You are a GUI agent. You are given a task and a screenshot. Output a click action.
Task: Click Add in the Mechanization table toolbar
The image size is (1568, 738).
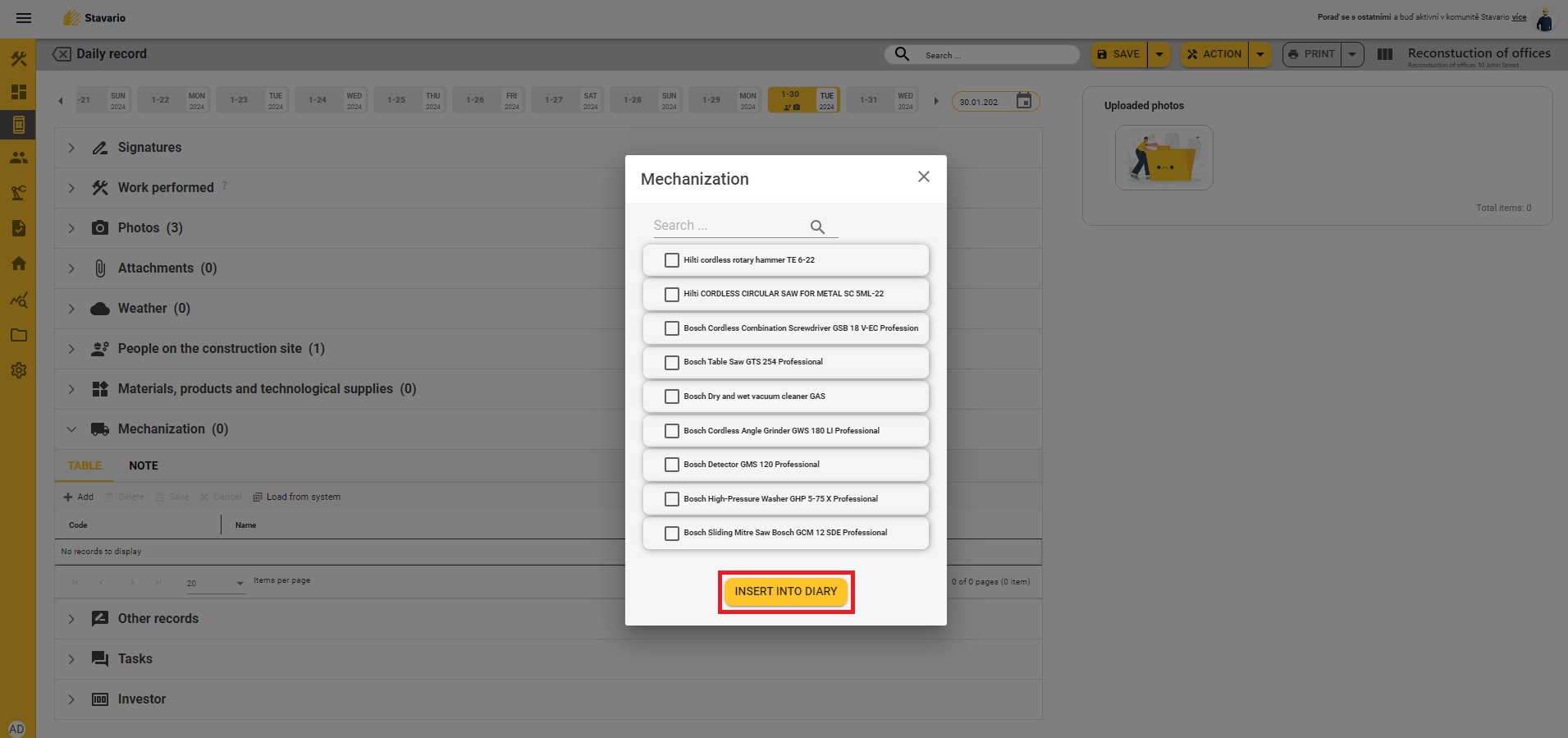pyautogui.click(x=79, y=497)
